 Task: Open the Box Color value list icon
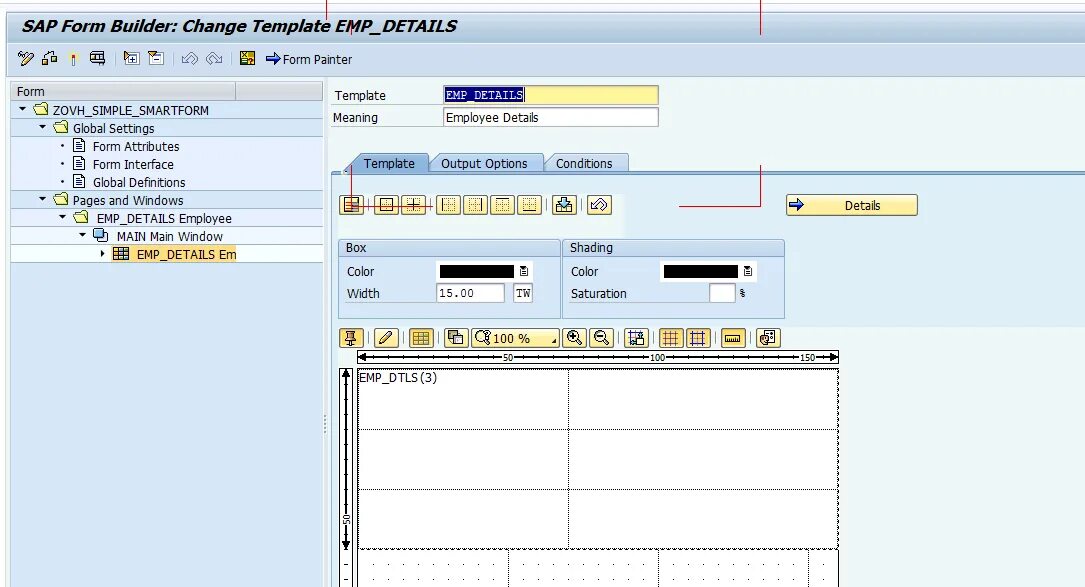524,271
